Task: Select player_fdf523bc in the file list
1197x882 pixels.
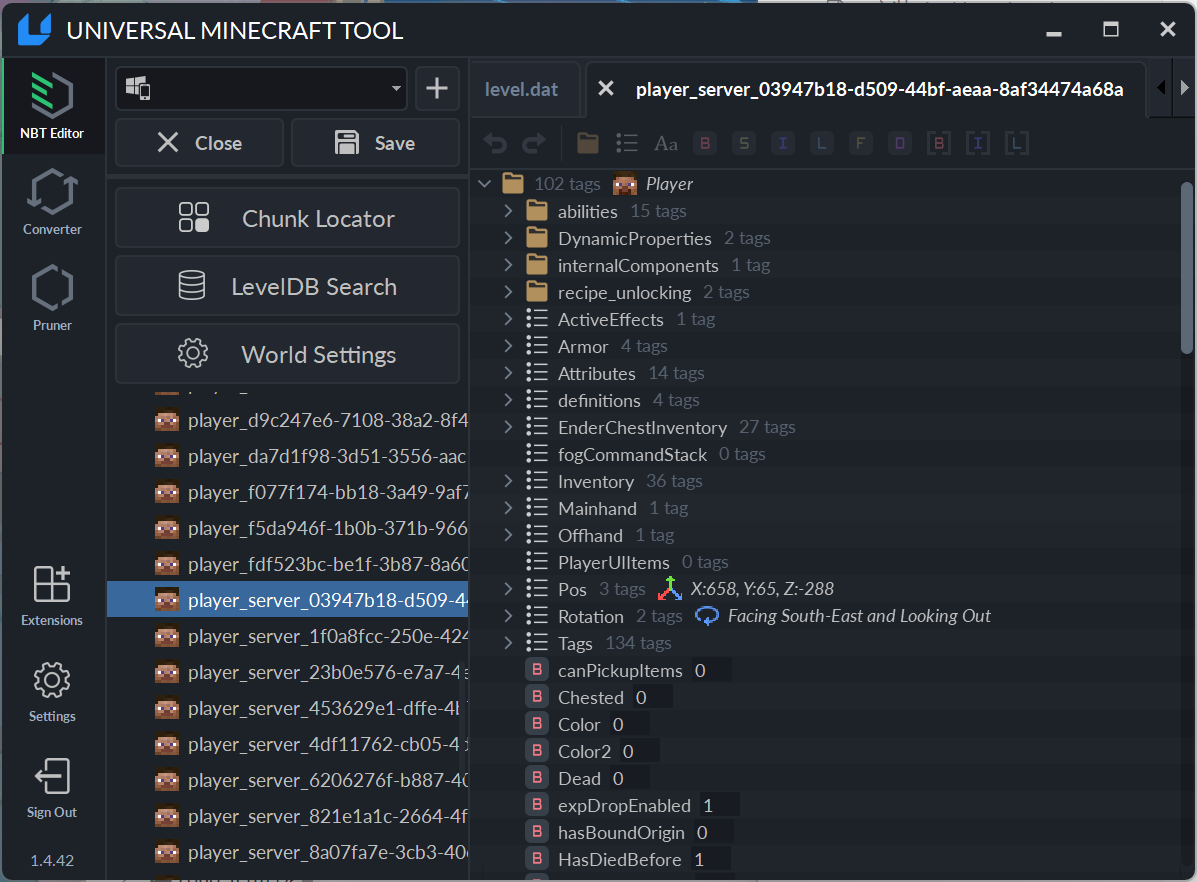Action: (x=288, y=564)
